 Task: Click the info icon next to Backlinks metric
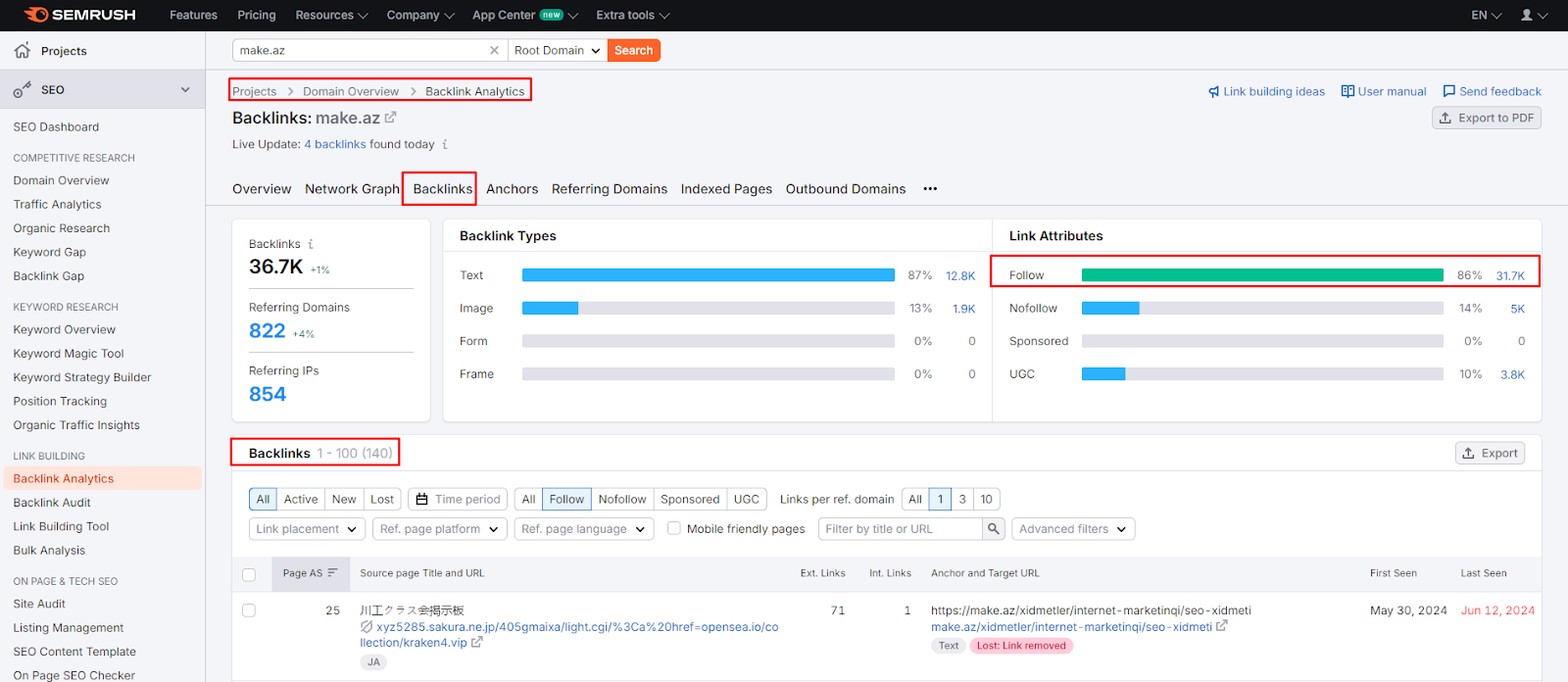(311, 244)
